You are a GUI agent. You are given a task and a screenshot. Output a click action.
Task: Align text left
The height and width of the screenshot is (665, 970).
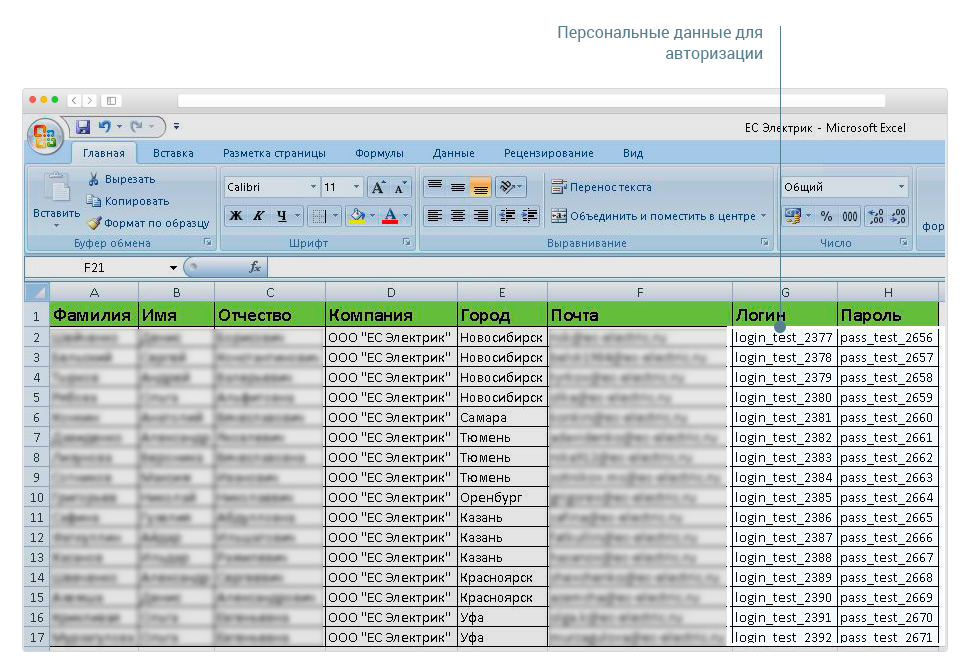[435, 215]
